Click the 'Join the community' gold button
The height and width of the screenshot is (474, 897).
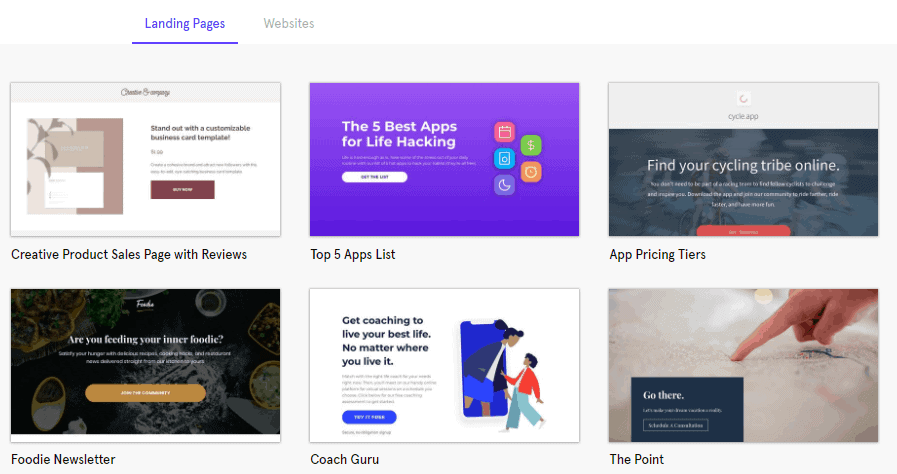(145, 393)
